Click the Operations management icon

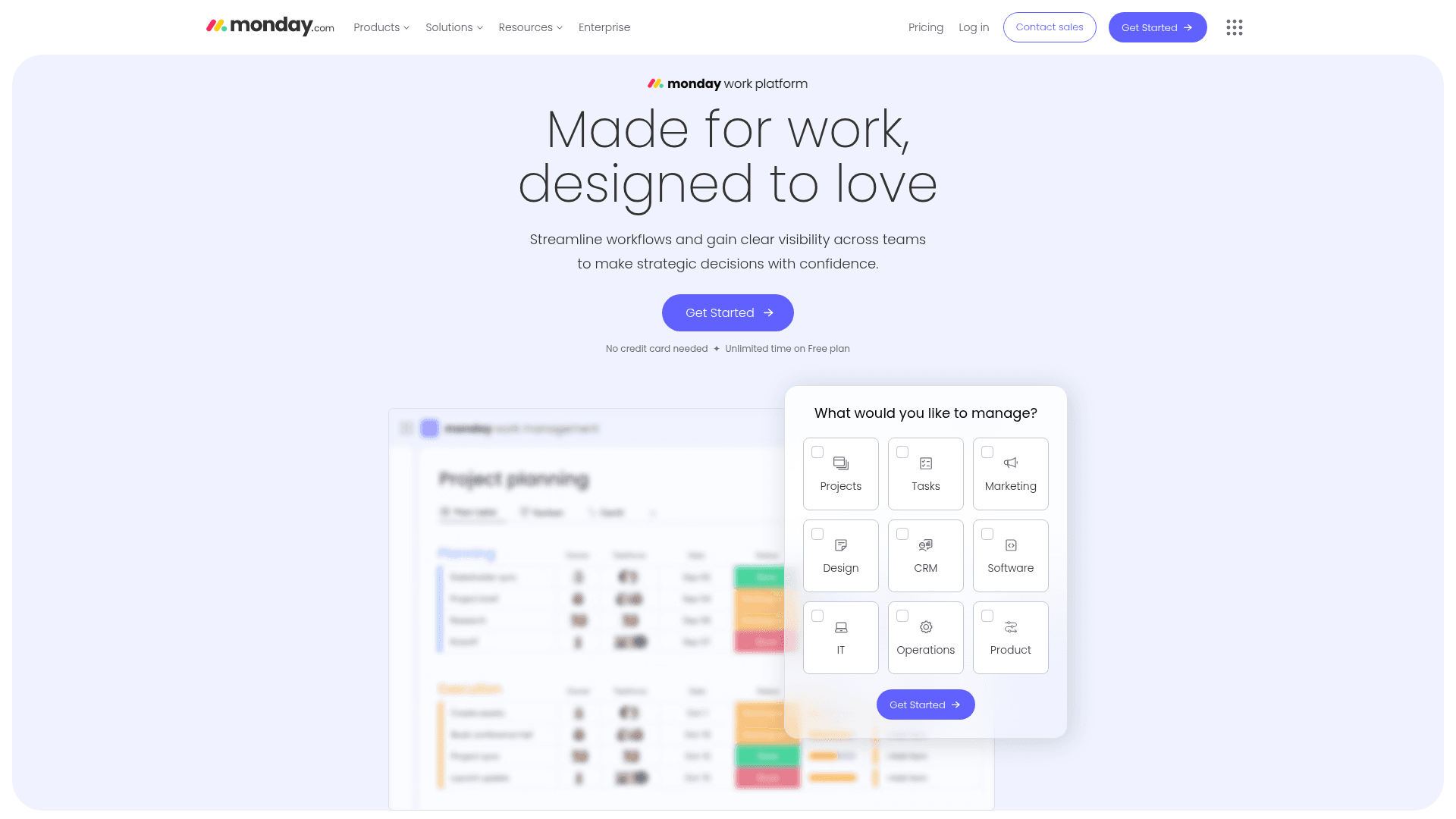click(x=925, y=627)
